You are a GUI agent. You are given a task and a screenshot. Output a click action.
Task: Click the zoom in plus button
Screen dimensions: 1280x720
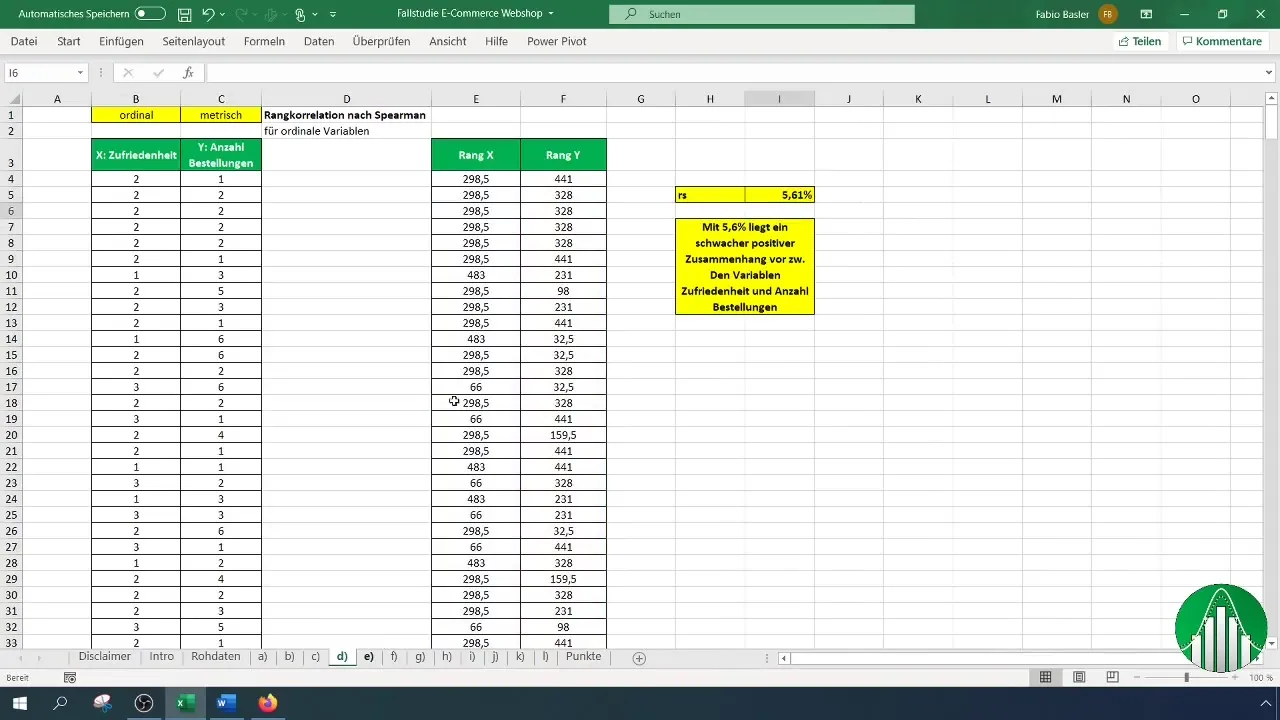pos(1235,678)
